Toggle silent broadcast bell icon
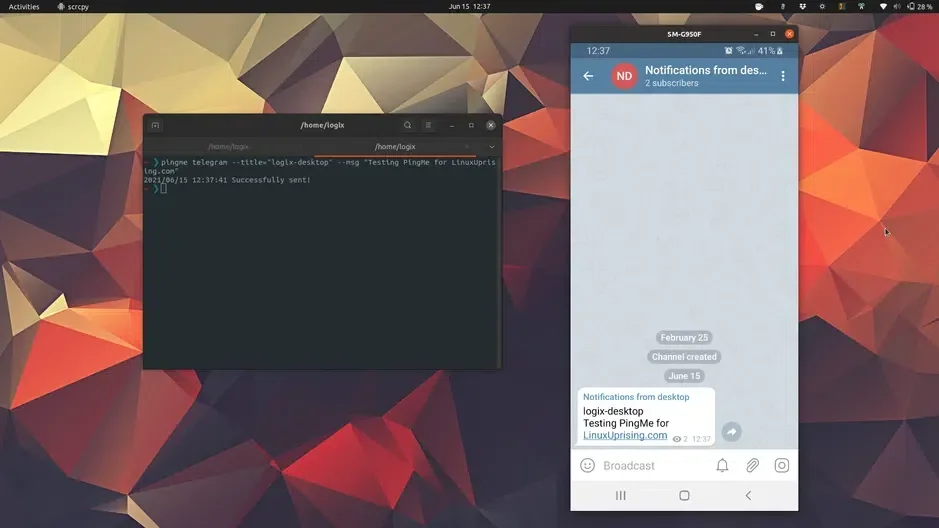Image resolution: width=939 pixels, height=528 pixels. click(722, 465)
